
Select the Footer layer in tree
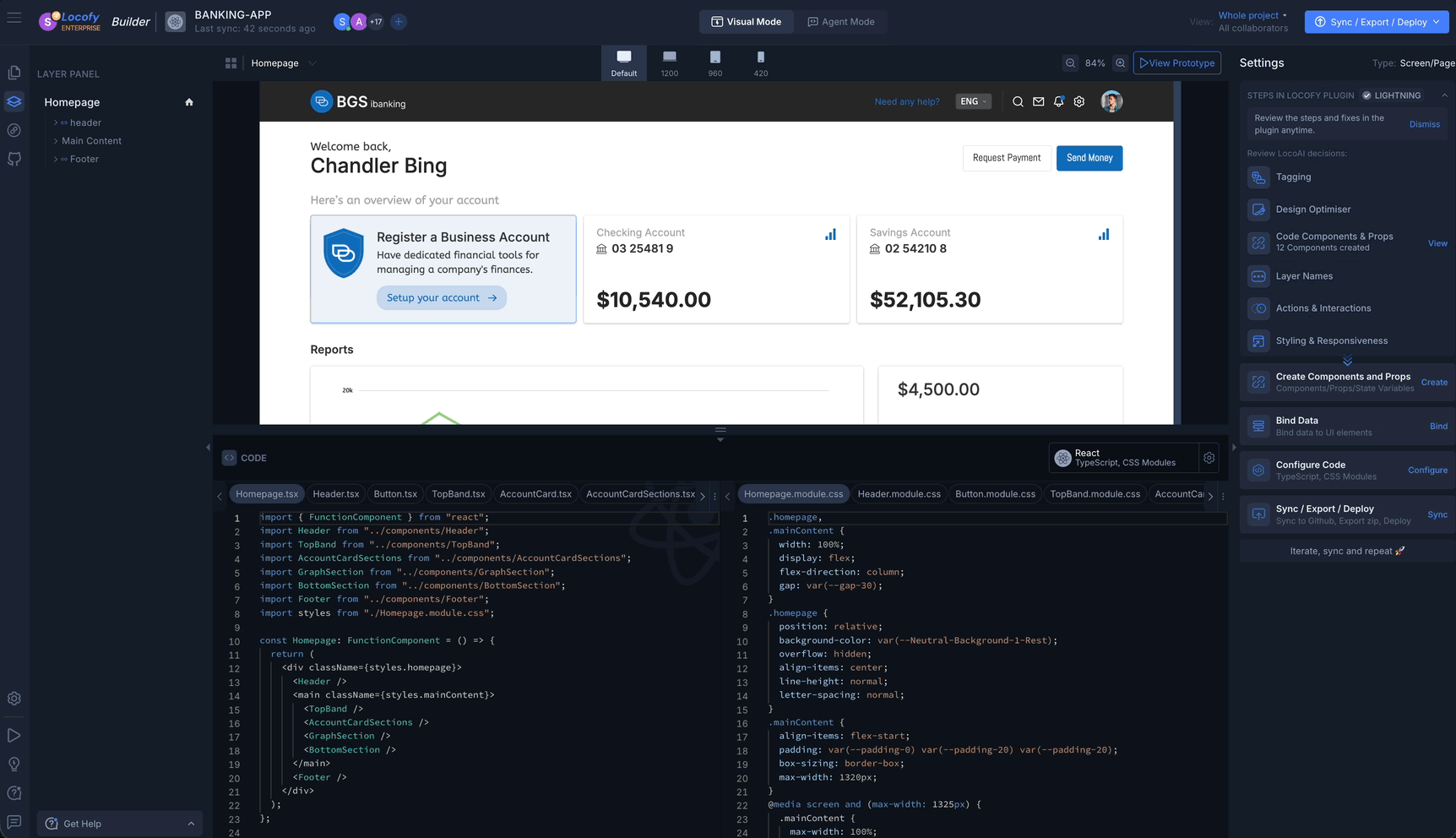click(84, 159)
